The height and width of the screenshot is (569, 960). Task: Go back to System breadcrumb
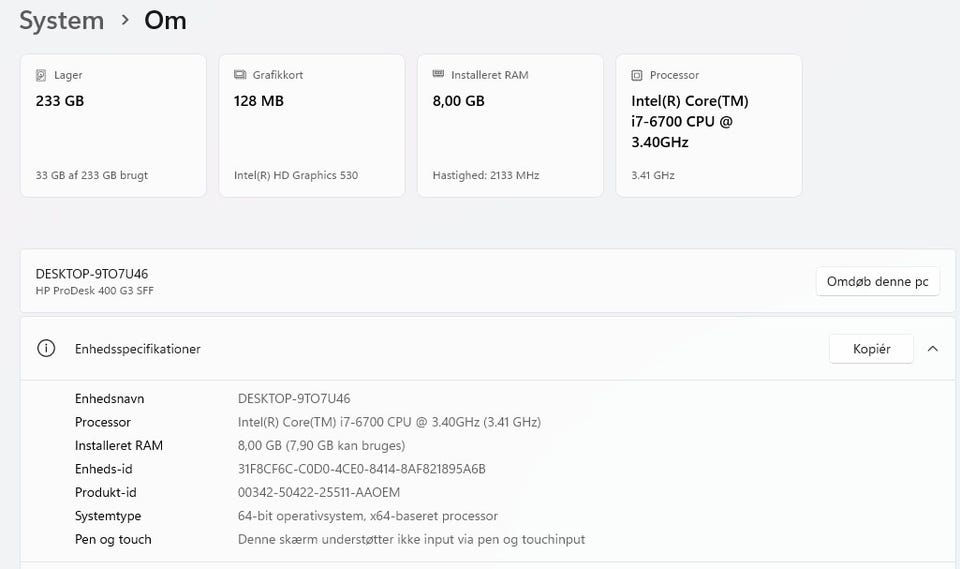coord(61,21)
